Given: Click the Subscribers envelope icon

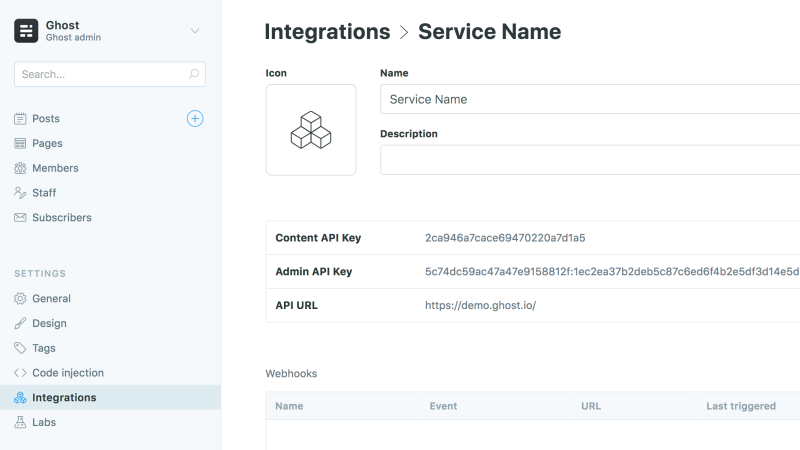Looking at the screenshot, I should pos(20,217).
